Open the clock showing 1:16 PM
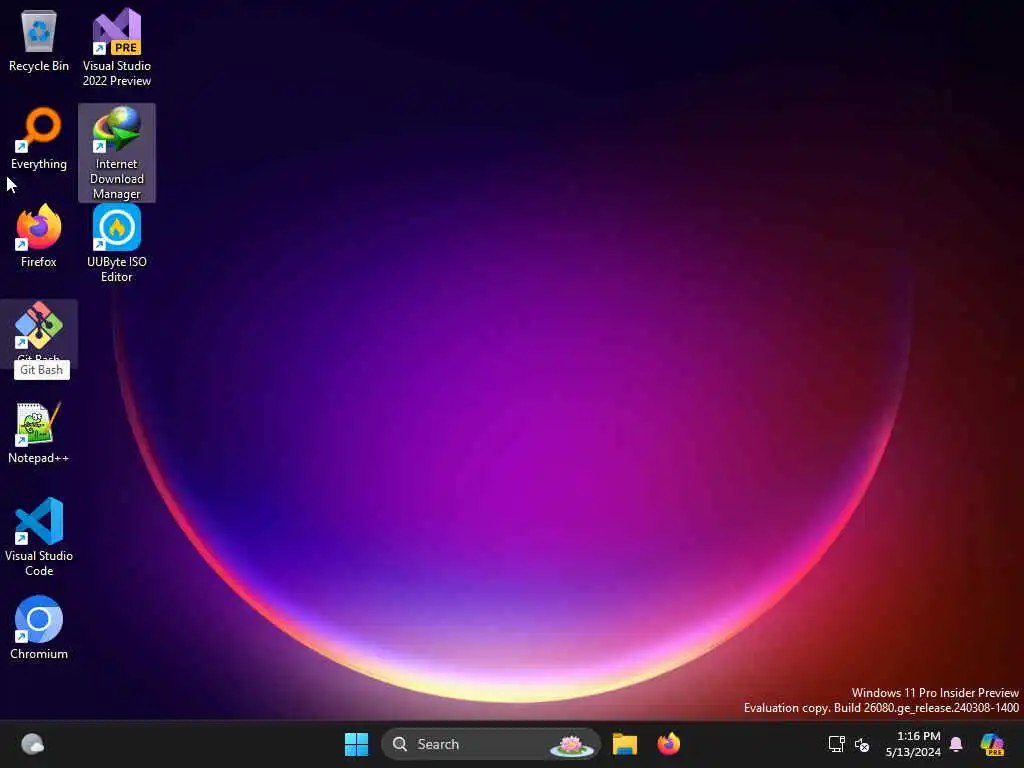The width and height of the screenshot is (1024, 768). [913, 744]
